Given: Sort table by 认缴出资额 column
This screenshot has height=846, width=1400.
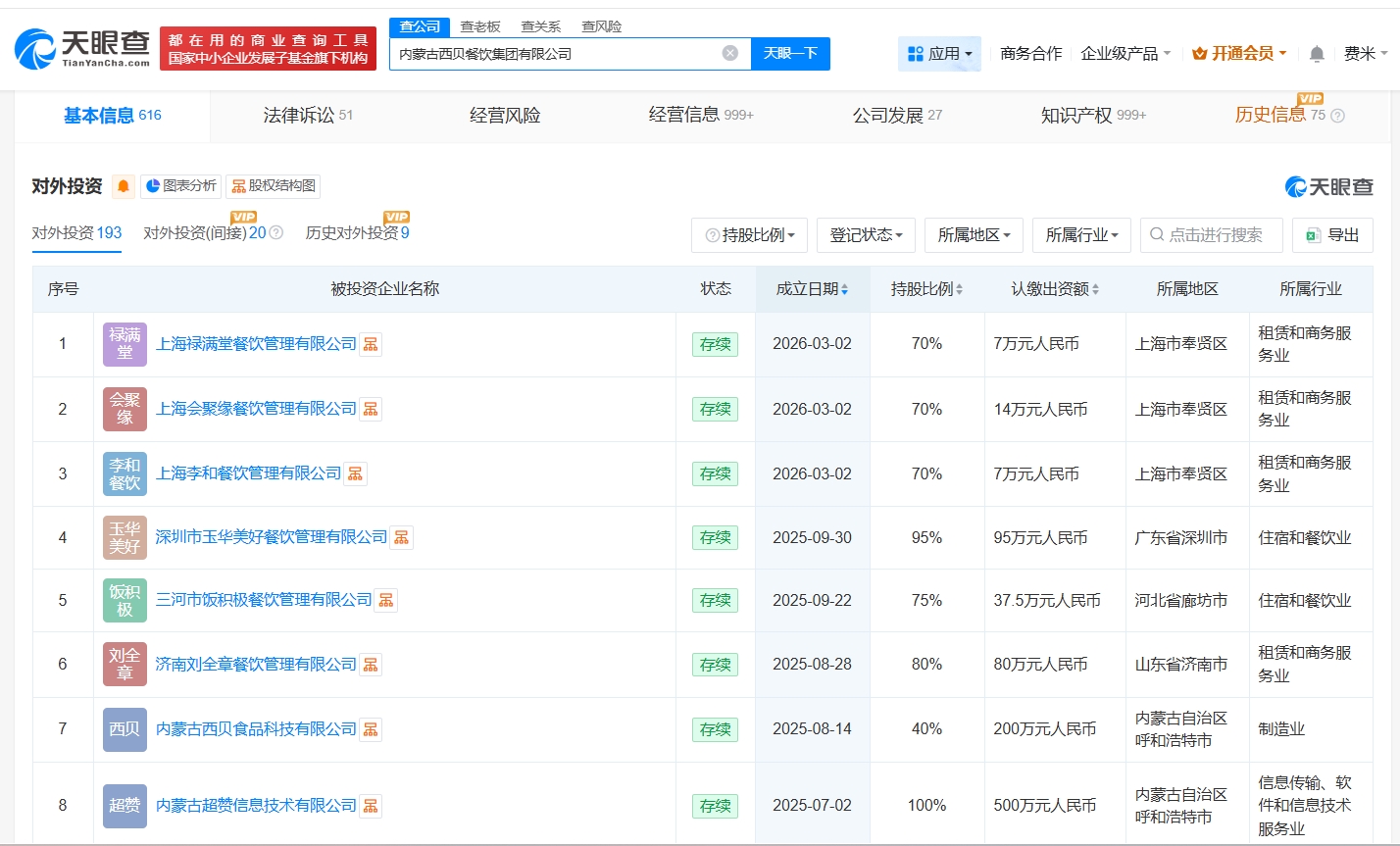Looking at the screenshot, I should click(1055, 289).
